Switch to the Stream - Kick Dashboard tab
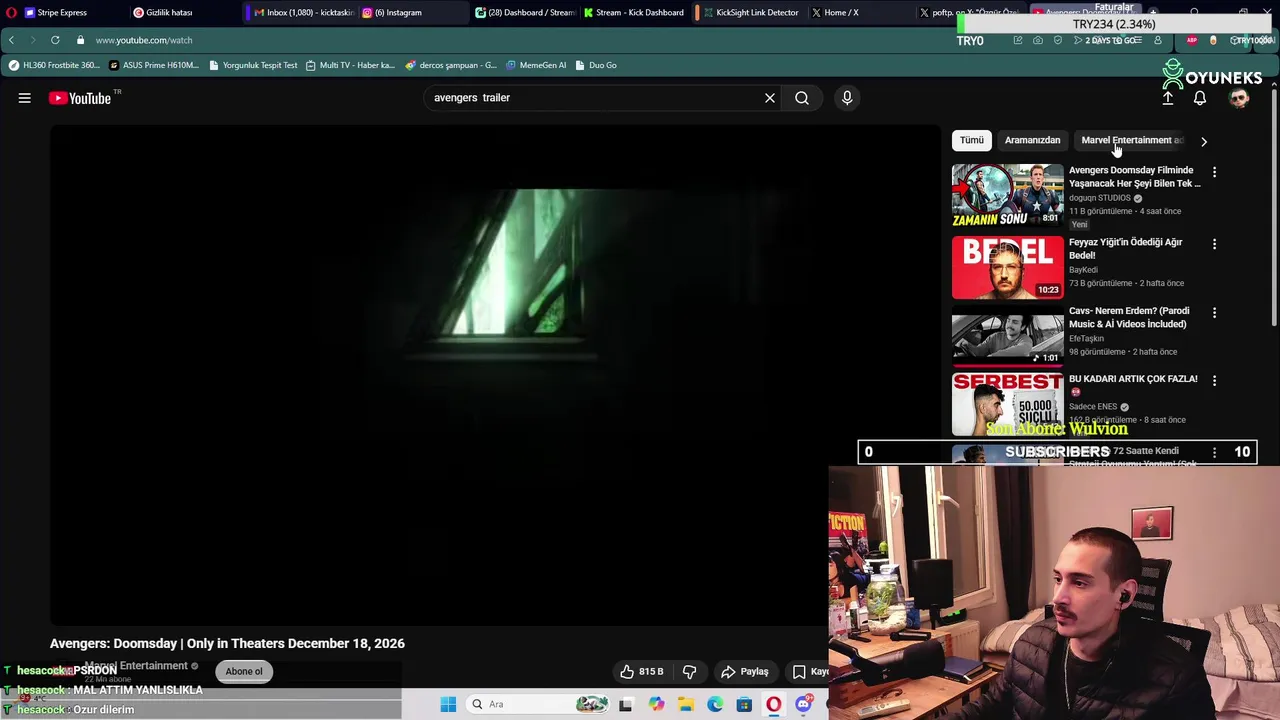The height and width of the screenshot is (720, 1280). pos(634,12)
